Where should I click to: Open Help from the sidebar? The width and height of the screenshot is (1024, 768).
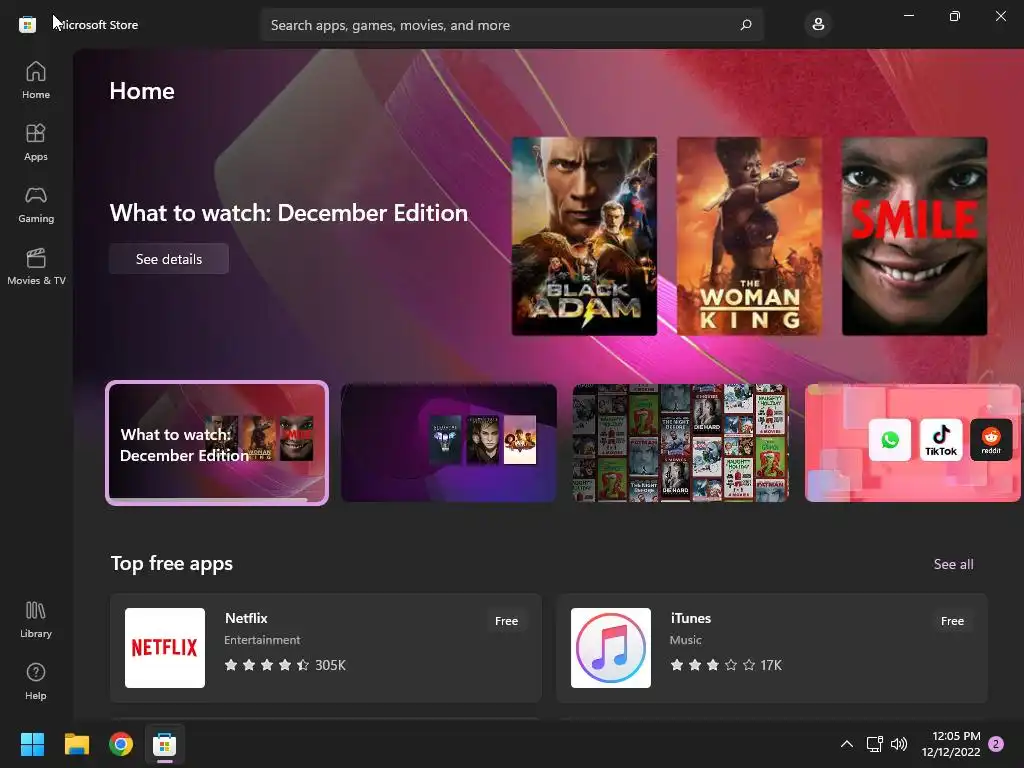[36, 682]
